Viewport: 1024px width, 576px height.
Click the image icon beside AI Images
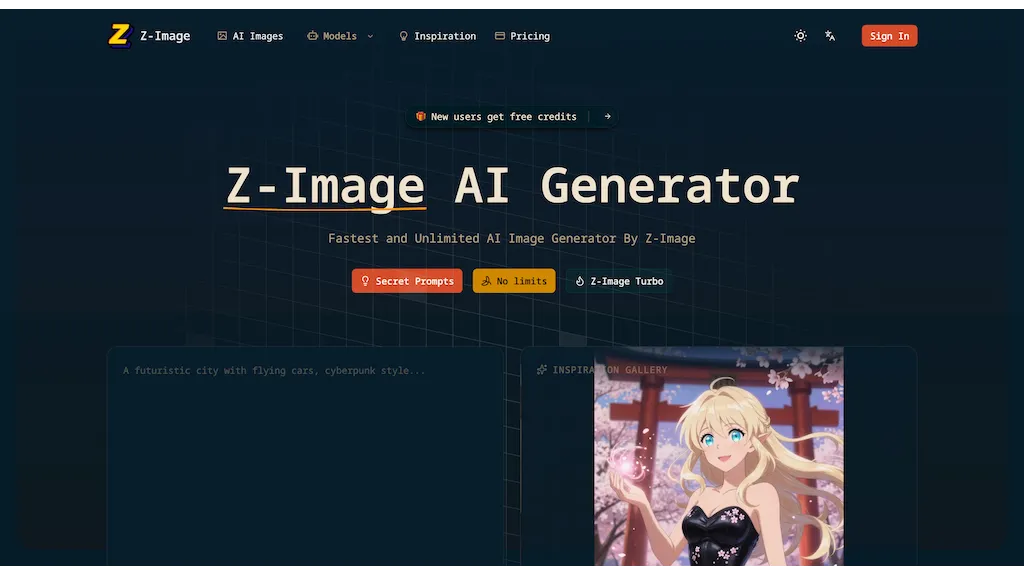tap(222, 36)
